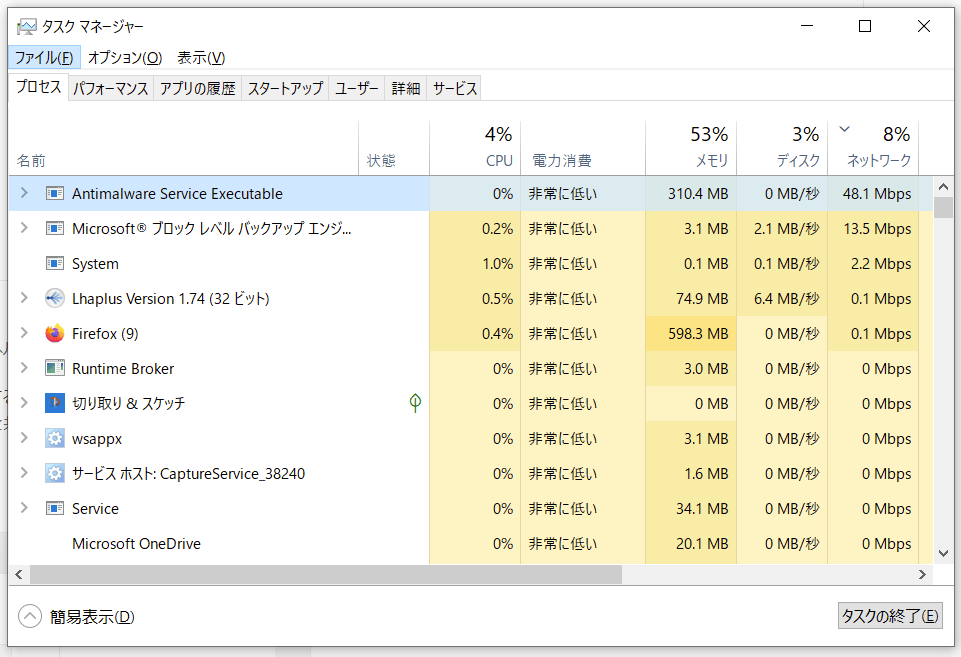Click the 2.2 Mbps network value for System
The image size is (961, 657).
881,264
